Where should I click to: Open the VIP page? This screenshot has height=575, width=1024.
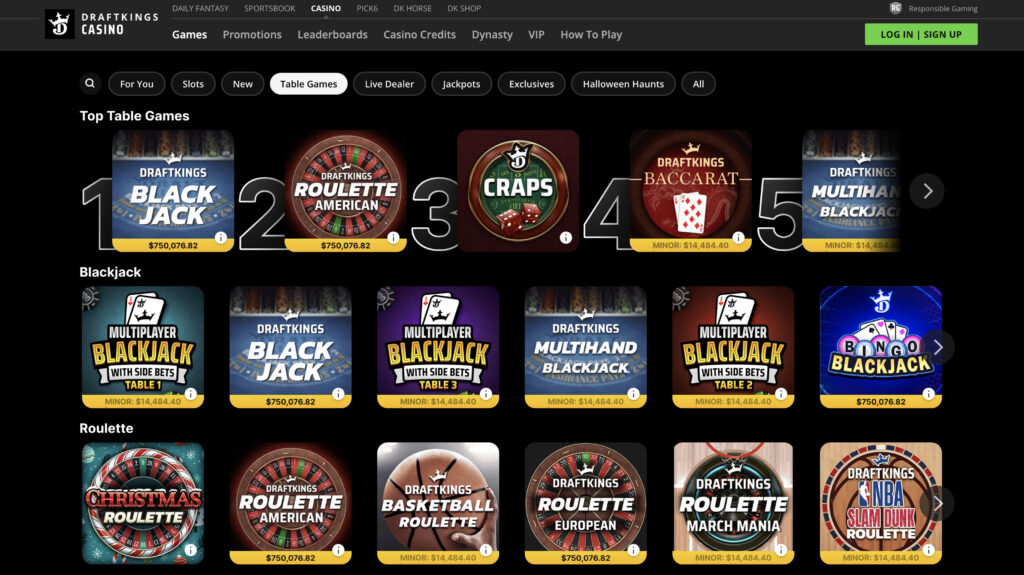pos(536,35)
